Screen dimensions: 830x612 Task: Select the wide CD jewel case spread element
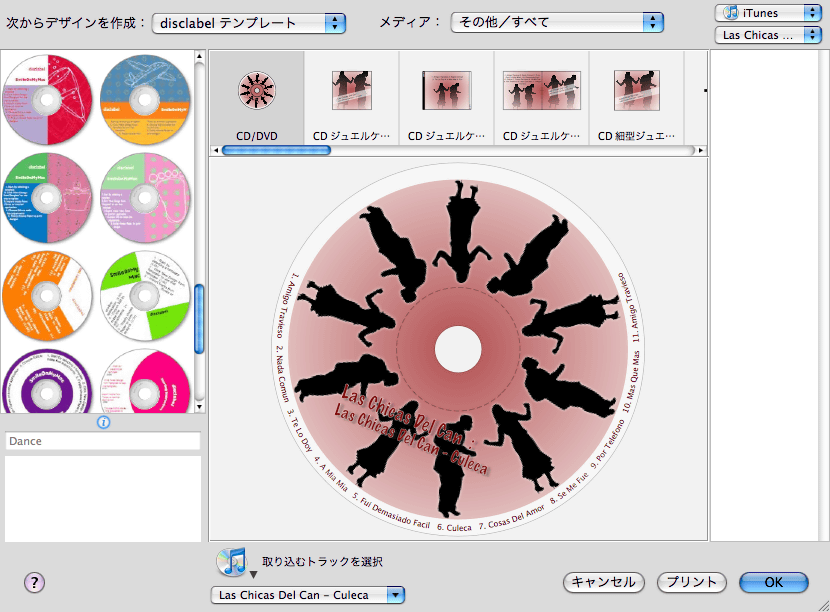pyautogui.click(x=542, y=98)
